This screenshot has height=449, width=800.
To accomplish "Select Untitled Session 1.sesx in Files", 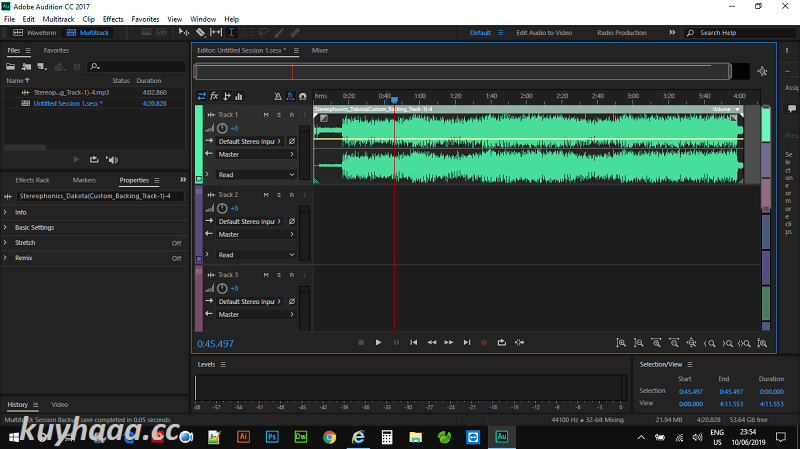I will point(68,103).
